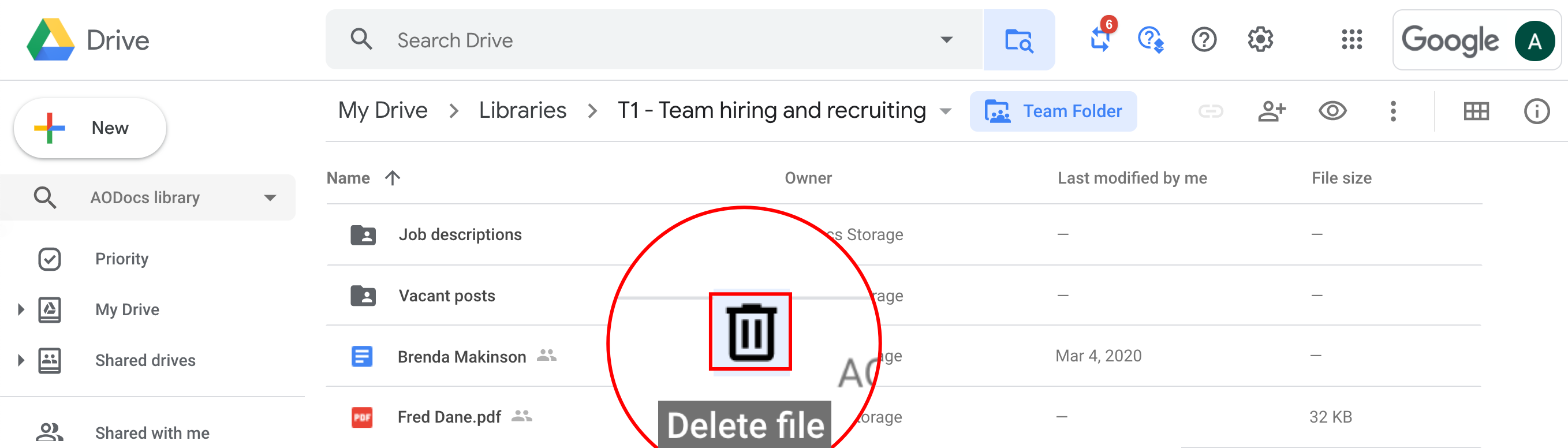Go to Libraries breadcrumb

(x=522, y=110)
